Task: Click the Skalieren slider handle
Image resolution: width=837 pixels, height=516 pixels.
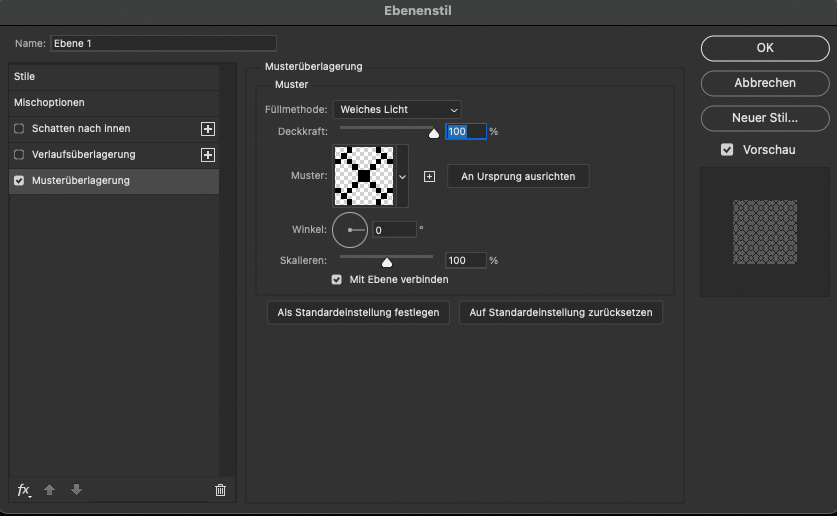Action: [x=387, y=263]
